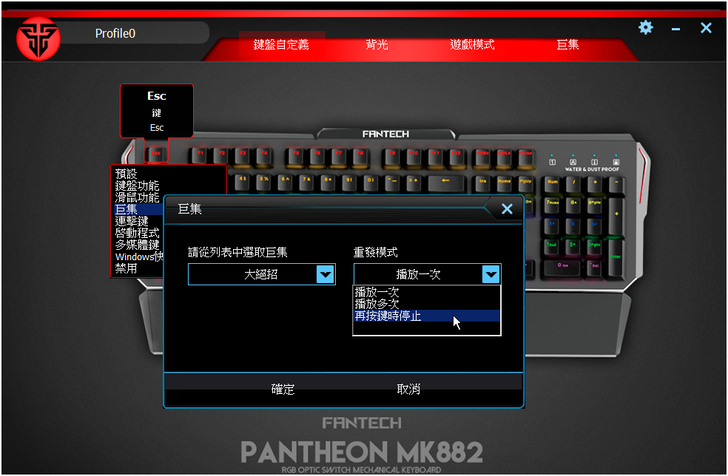Cancel with the 取消 button
Viewport: 728px width, 476px height.
pyautogui.click(x=409, y=389)
